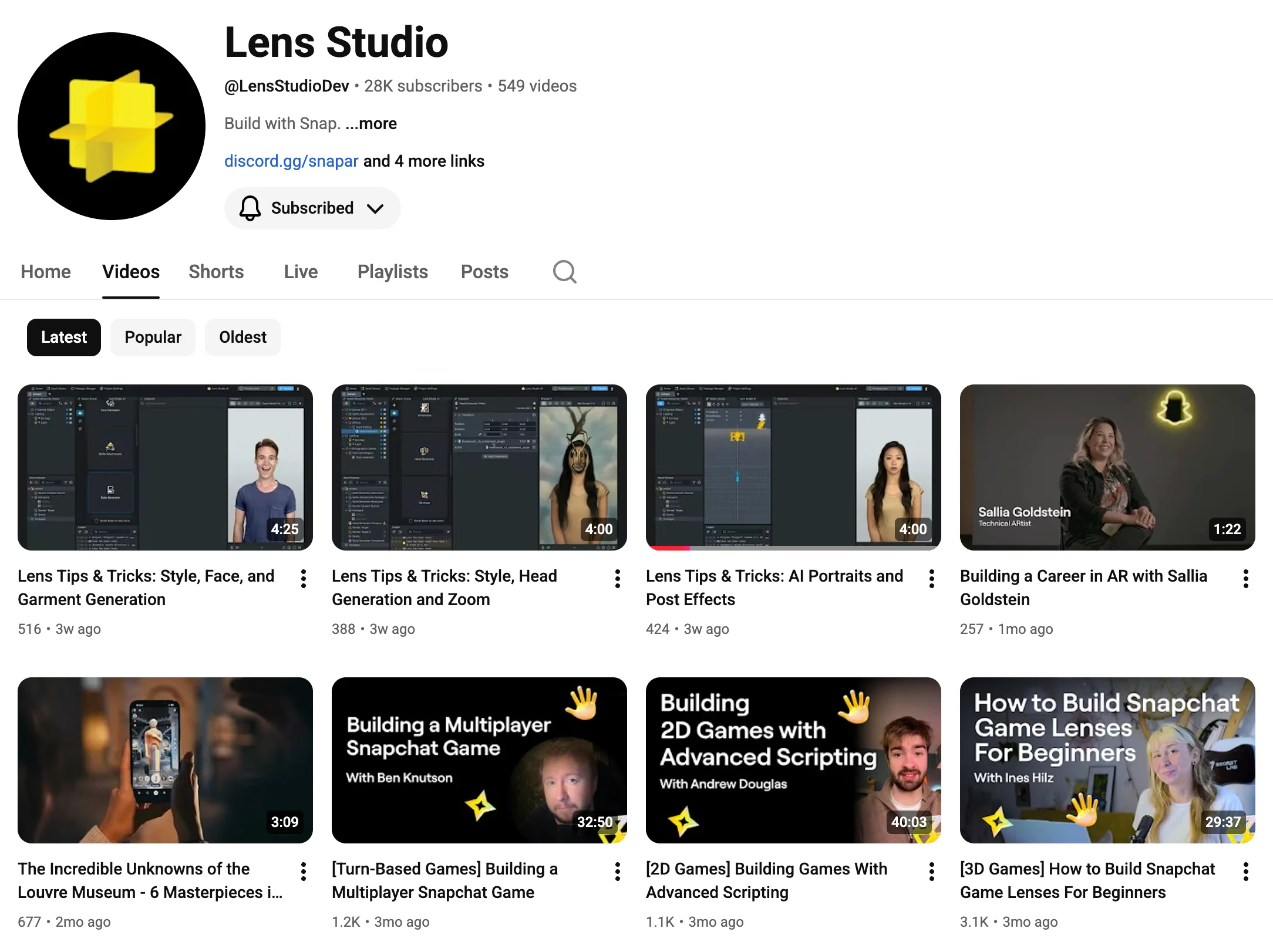
Task: Select the Latest sort chip
Action: 64,337
